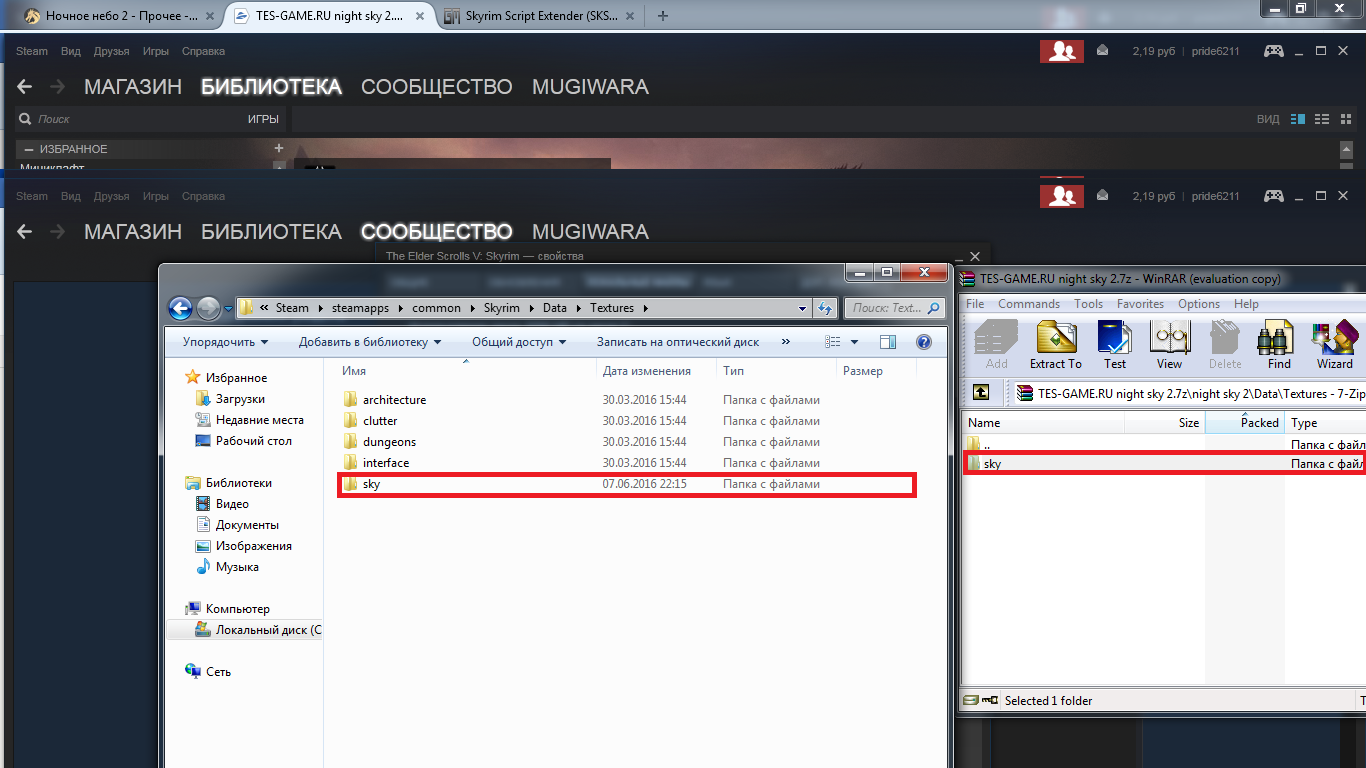The width and height of the screenshot is (1366, 768).
Task: Expand the Упорядочить dropdown in Explorer
Action: (225, 342)
